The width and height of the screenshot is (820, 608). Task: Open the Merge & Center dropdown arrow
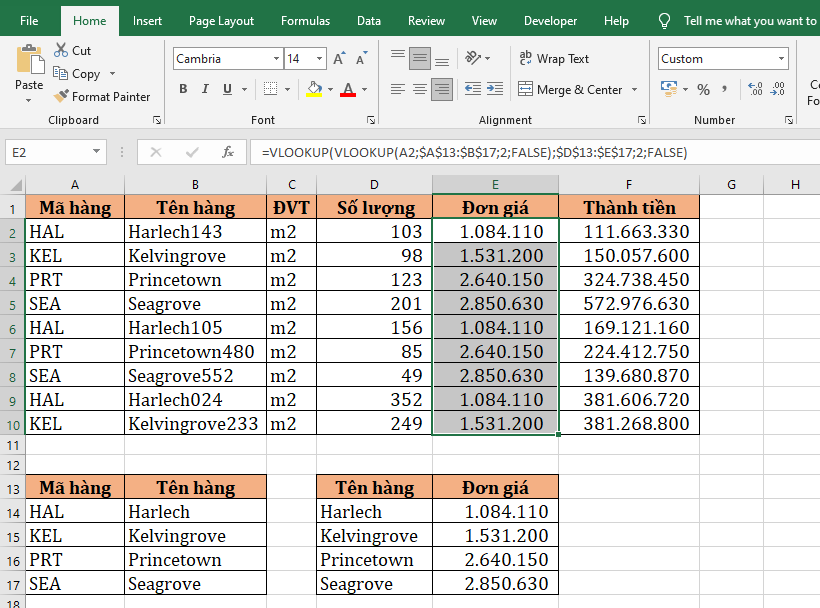pos(634,90)
